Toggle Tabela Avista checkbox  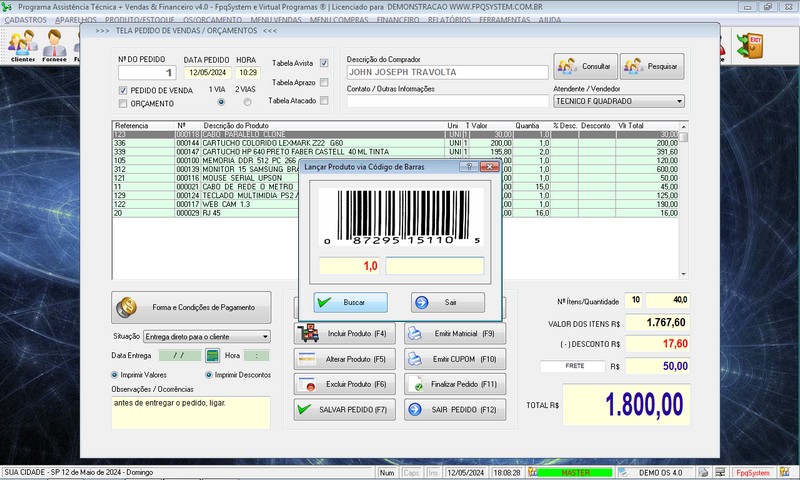point(324,63)
